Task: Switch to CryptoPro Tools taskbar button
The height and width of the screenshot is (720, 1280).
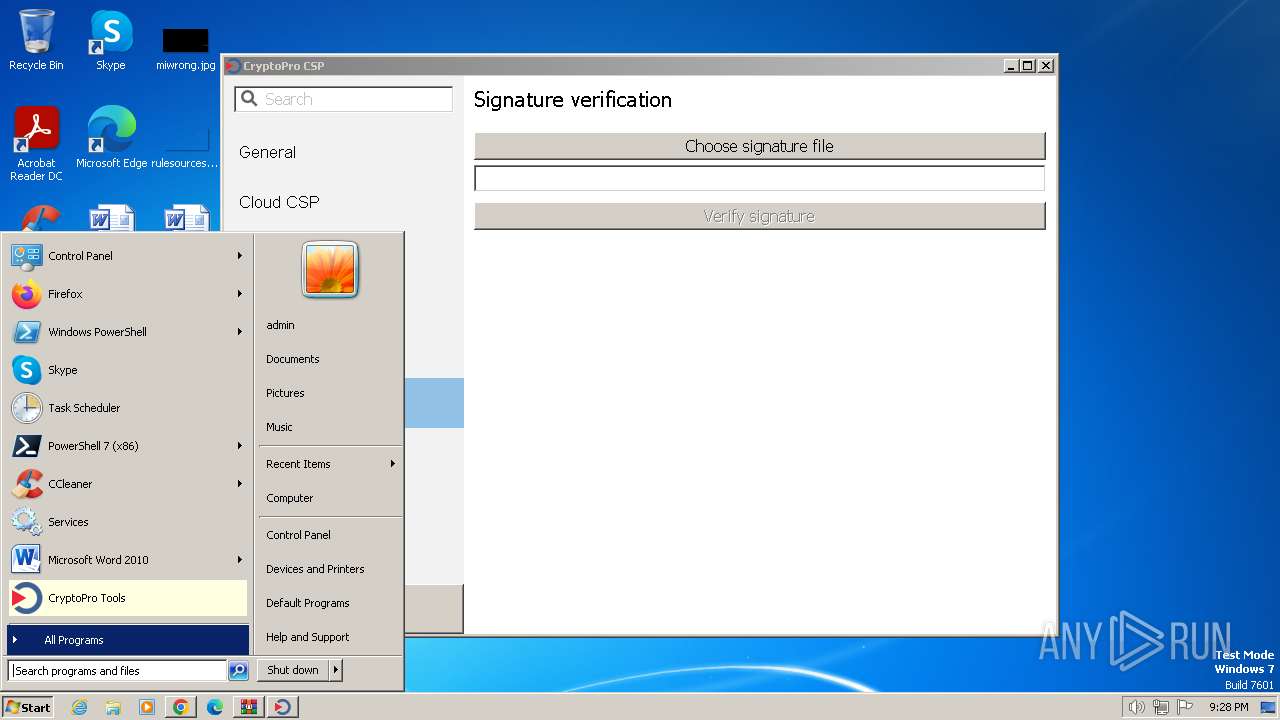Action: coord(283,707)
